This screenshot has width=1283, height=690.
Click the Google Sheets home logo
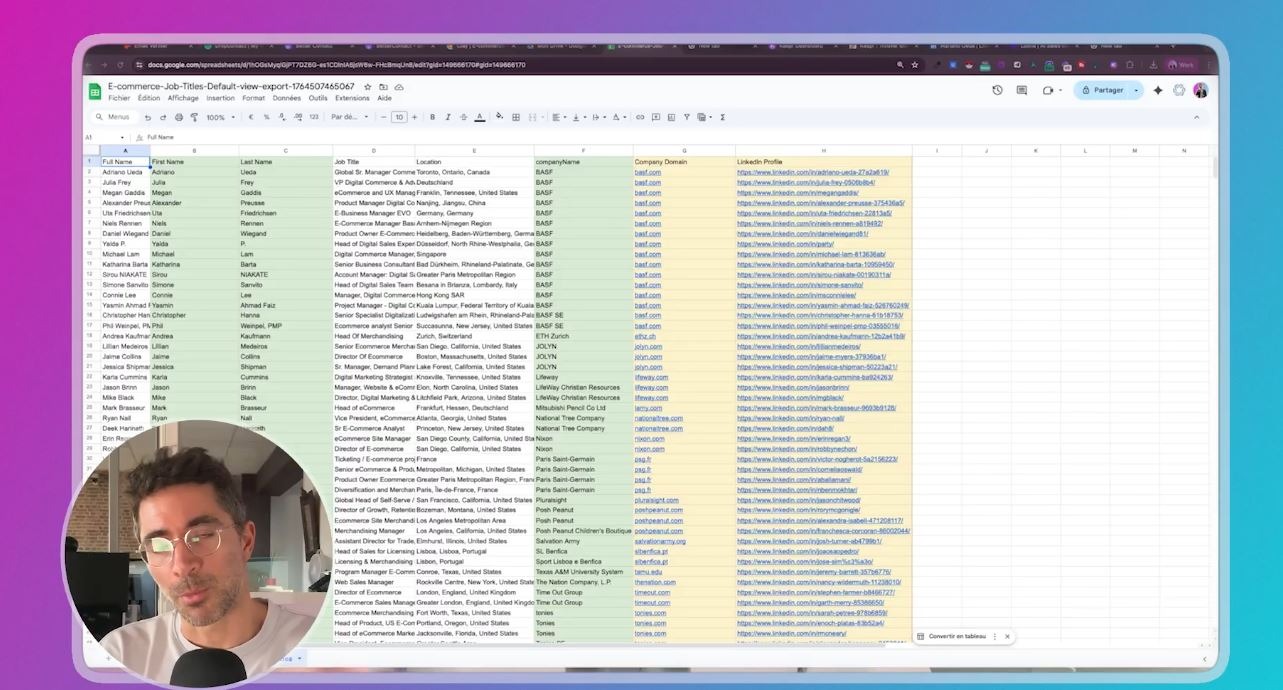coord(95,91)
